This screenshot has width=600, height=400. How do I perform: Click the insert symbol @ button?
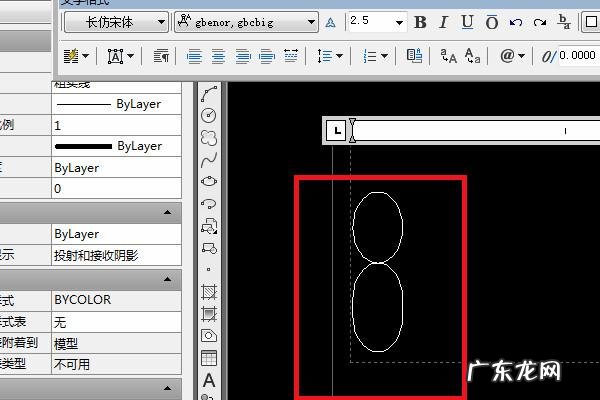point(512,56)
